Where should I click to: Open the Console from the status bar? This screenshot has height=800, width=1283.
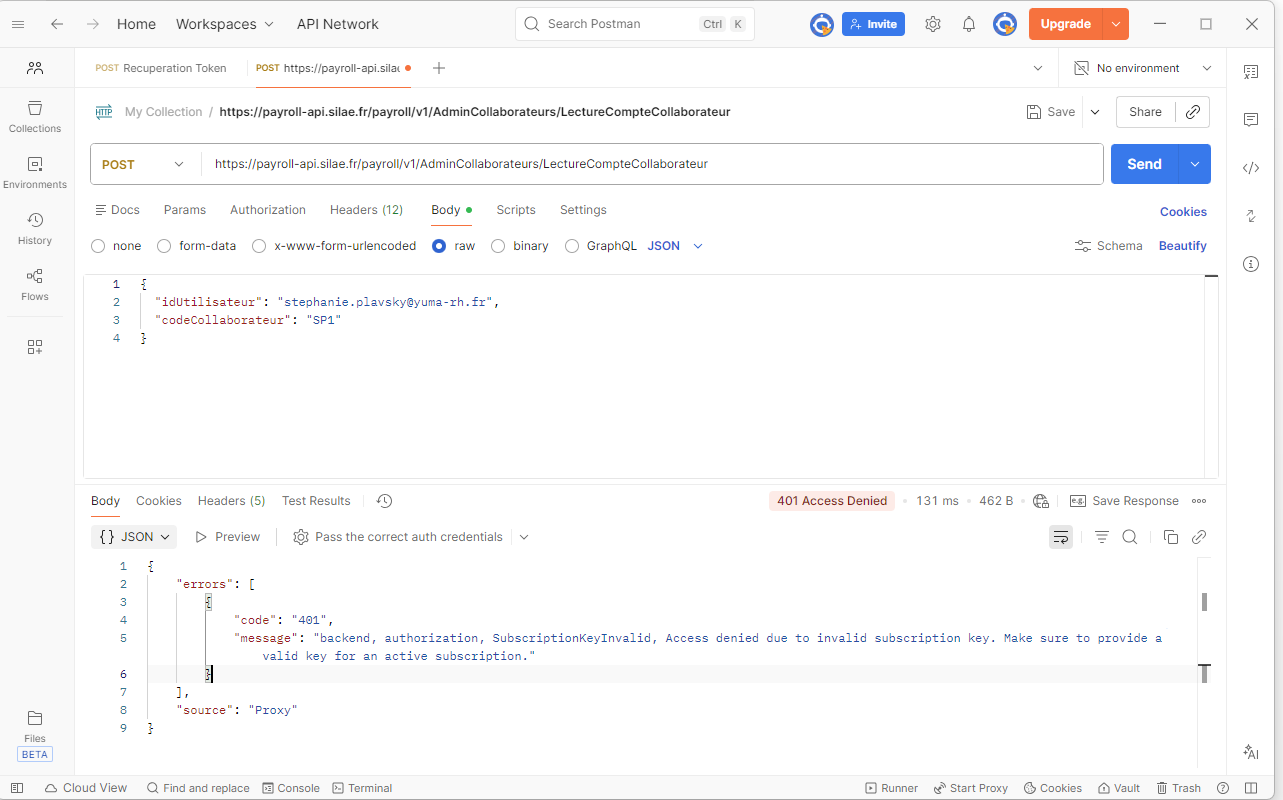pyautogui.click(x=291, y=787)
